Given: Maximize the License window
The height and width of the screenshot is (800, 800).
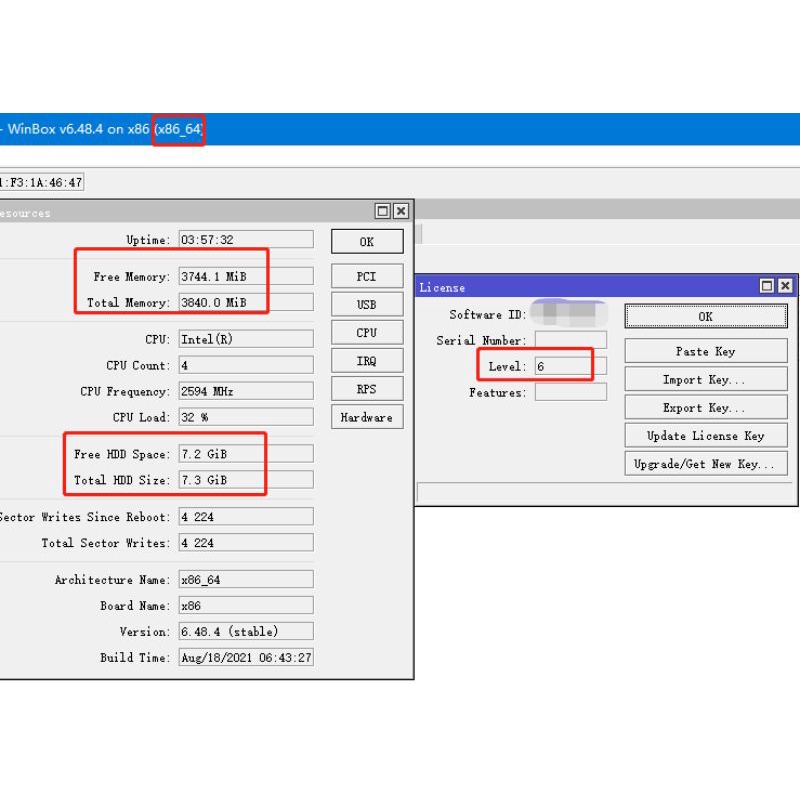Looking at the screenshot, I should tap(767, 286).
